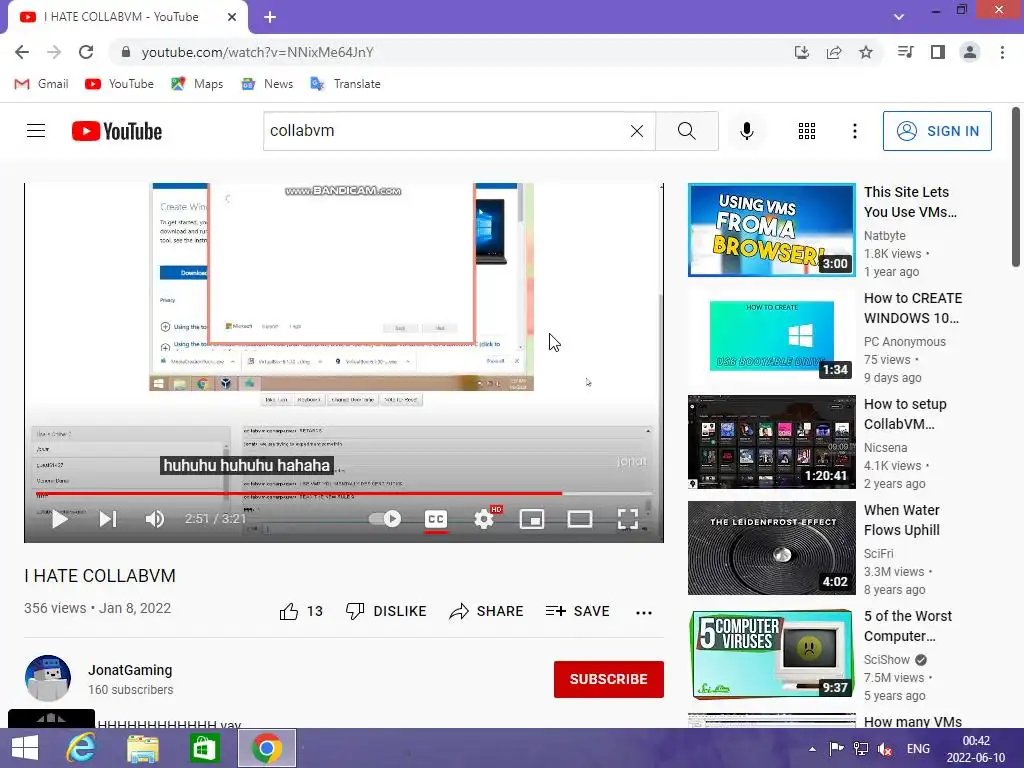Open the media controls icon in Chrome toolbar

905,52
